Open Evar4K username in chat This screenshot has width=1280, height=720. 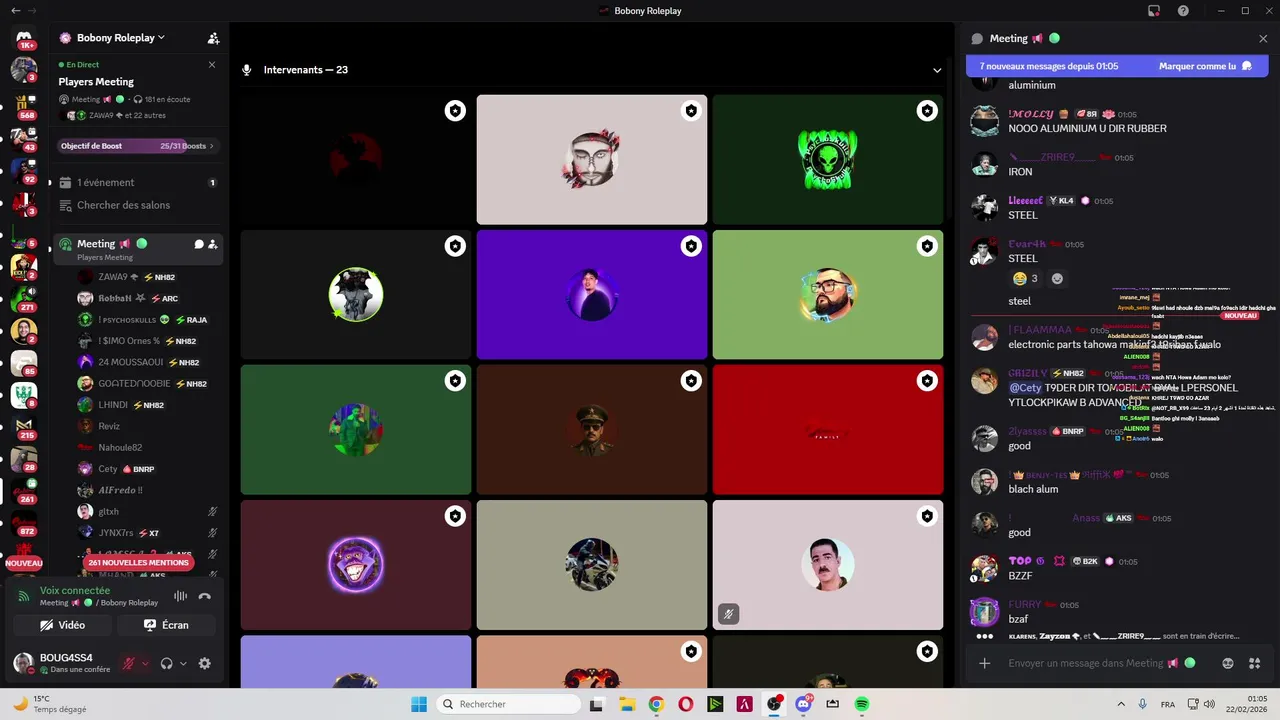click(1027, 244)
